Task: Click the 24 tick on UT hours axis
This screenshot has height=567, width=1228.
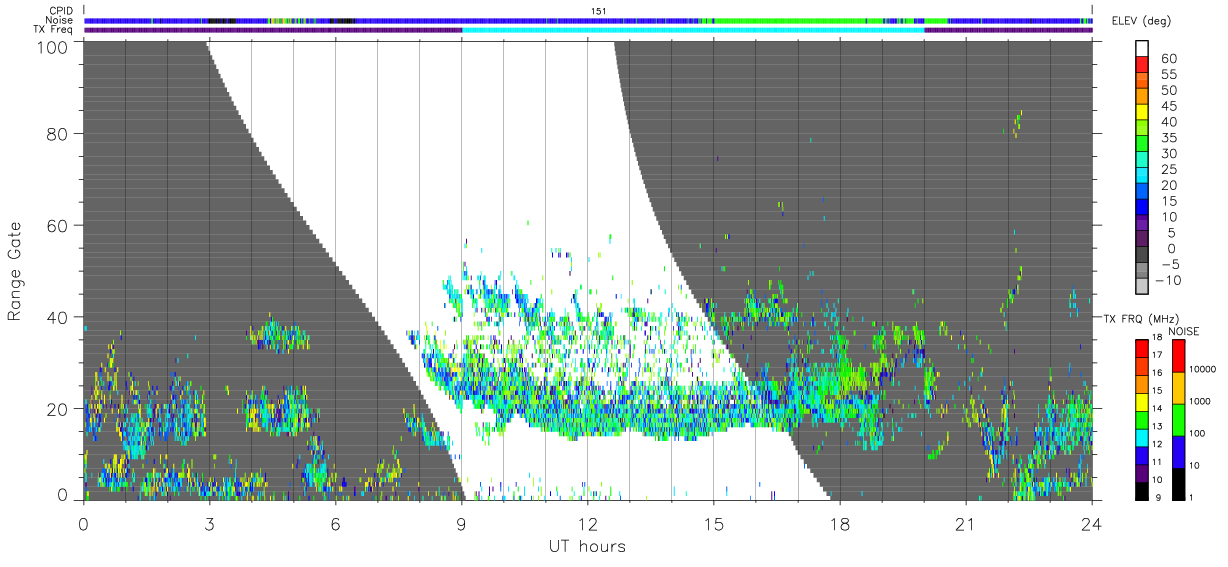Action: tap(1091, 524)
